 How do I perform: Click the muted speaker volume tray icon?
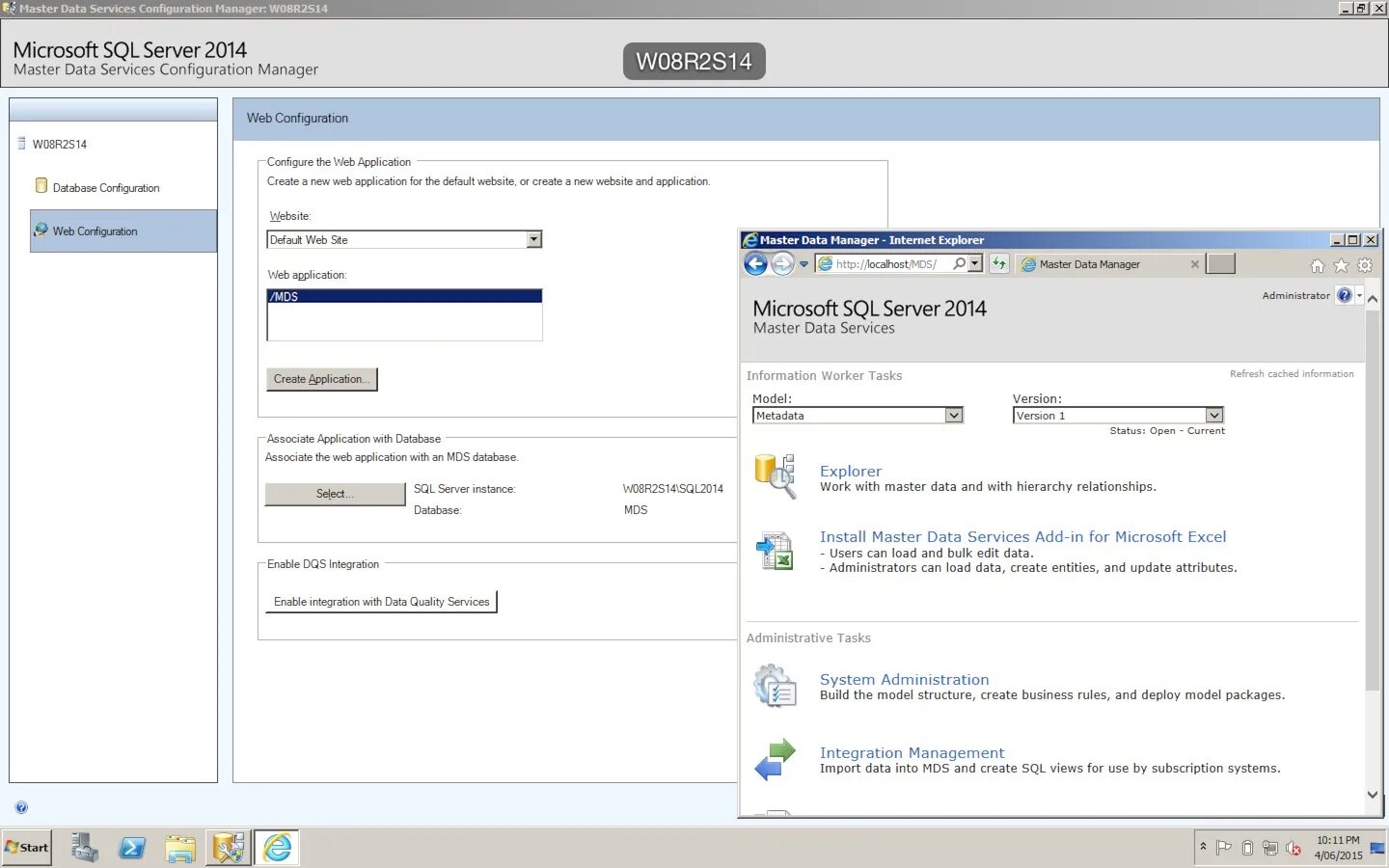coord(1294,848)
